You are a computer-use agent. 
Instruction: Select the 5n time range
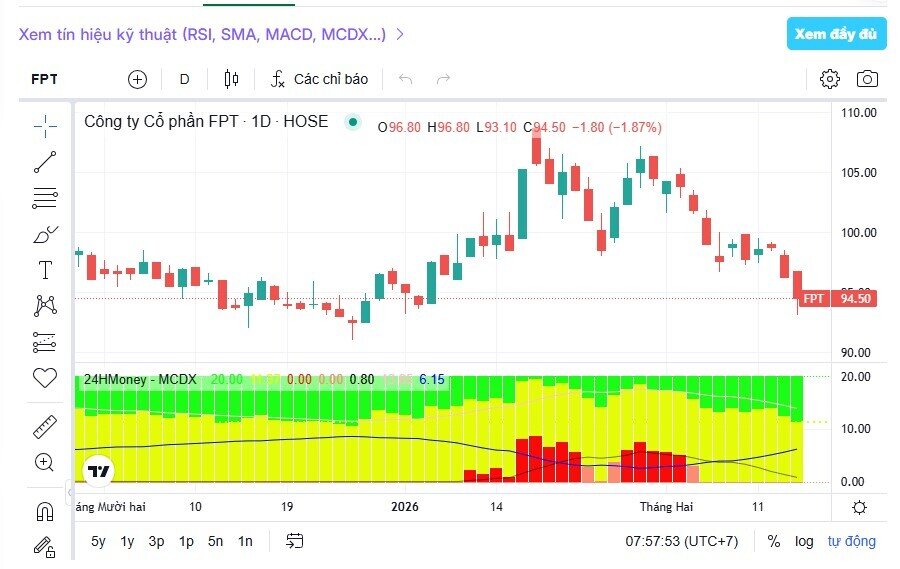coord(215,541)
